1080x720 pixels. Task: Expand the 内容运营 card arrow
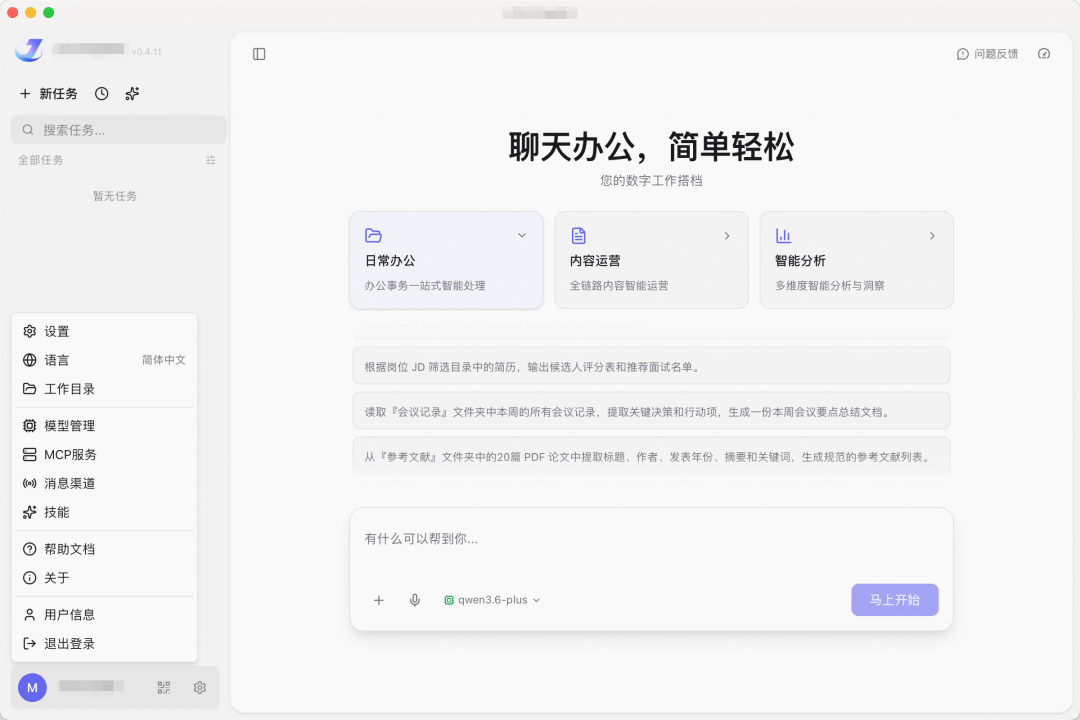pyautogui.click(x=727, y=236)
